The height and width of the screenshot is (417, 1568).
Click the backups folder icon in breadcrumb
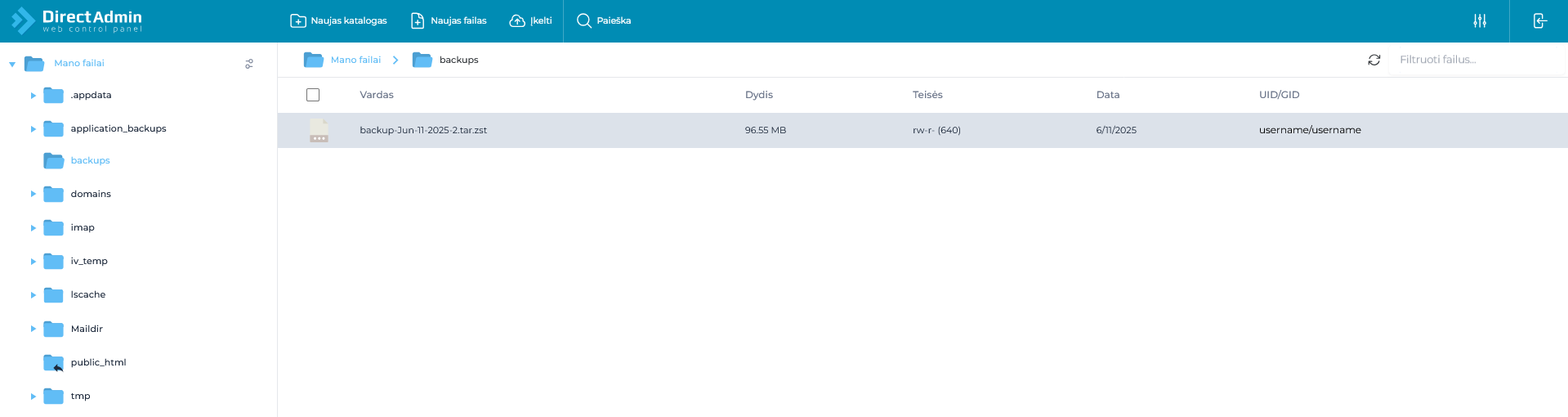pos(422,60)
